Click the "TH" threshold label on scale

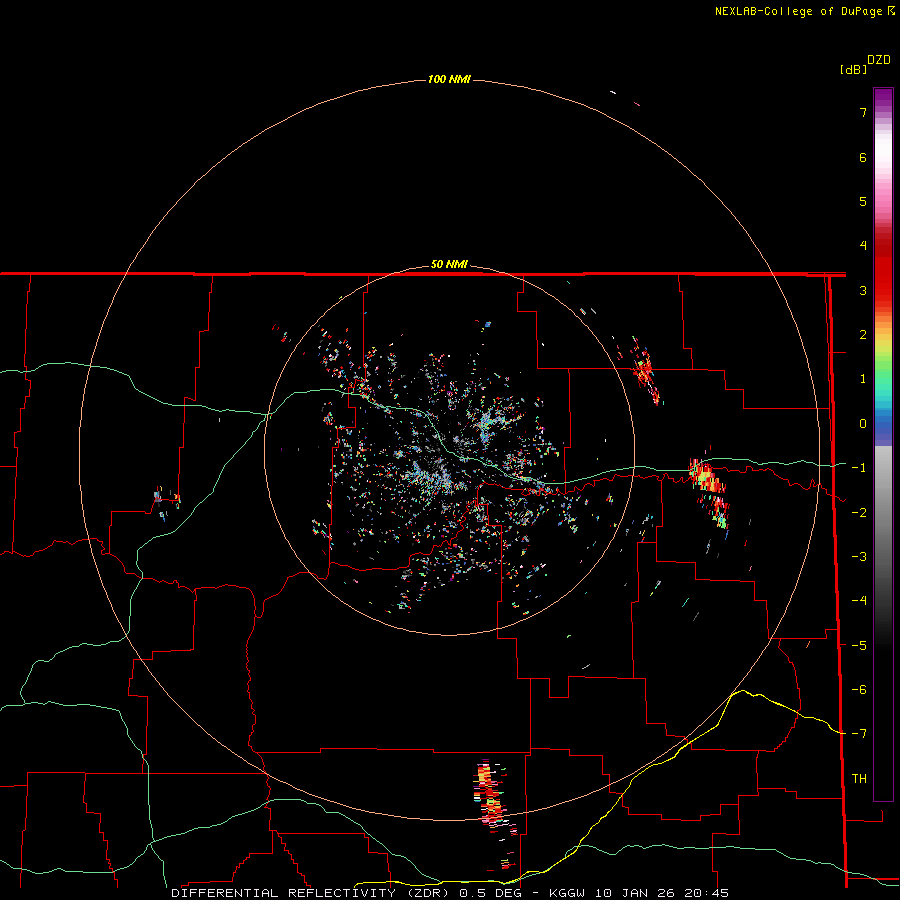click(859, 779)
